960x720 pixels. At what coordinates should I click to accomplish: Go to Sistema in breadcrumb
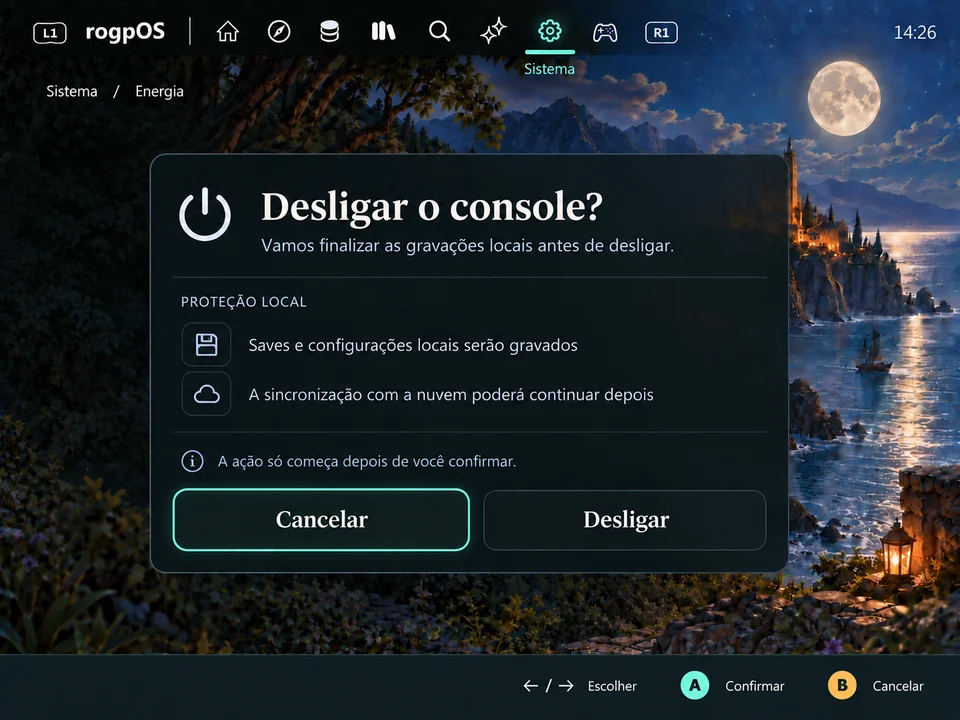point(72,91)
